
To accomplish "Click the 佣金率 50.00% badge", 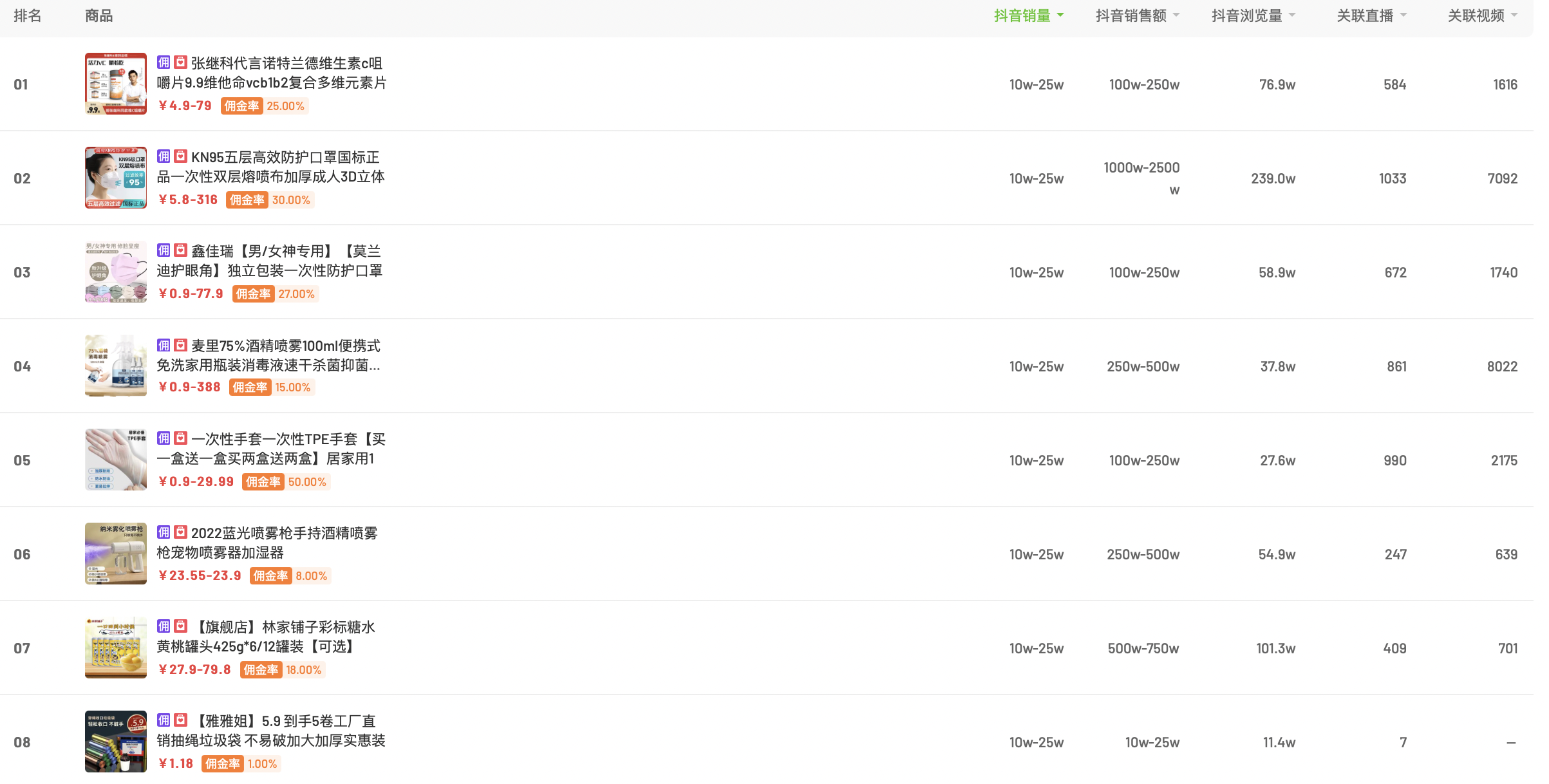I will pos(286,482).
